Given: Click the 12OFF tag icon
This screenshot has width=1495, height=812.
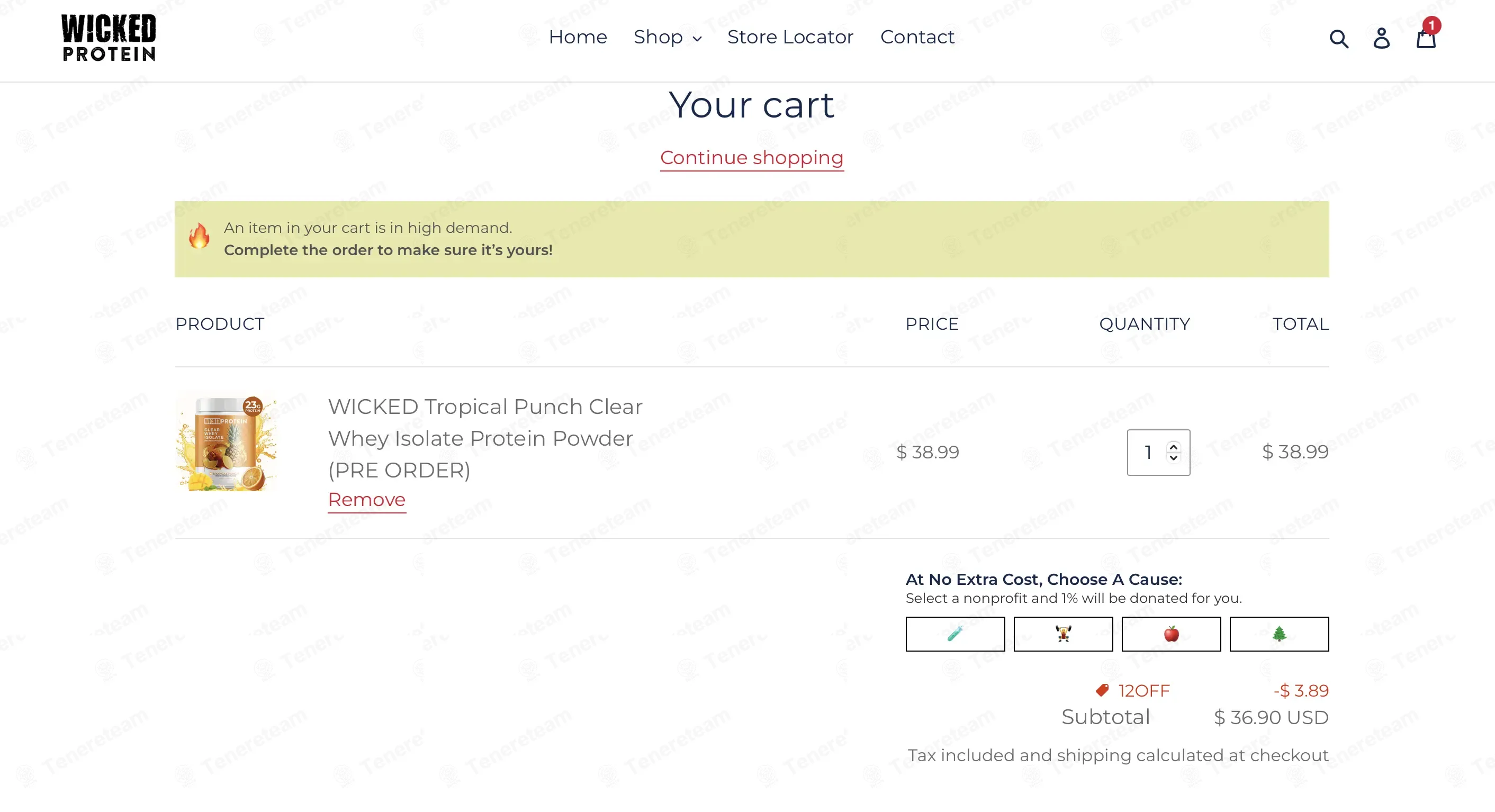Looking at the screenshot, I should [x=1102, y=690].
